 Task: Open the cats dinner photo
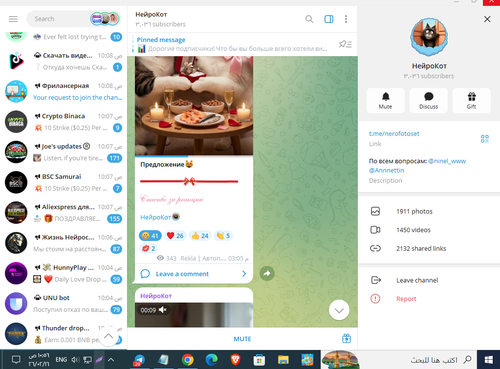click(x=194, y=106)
